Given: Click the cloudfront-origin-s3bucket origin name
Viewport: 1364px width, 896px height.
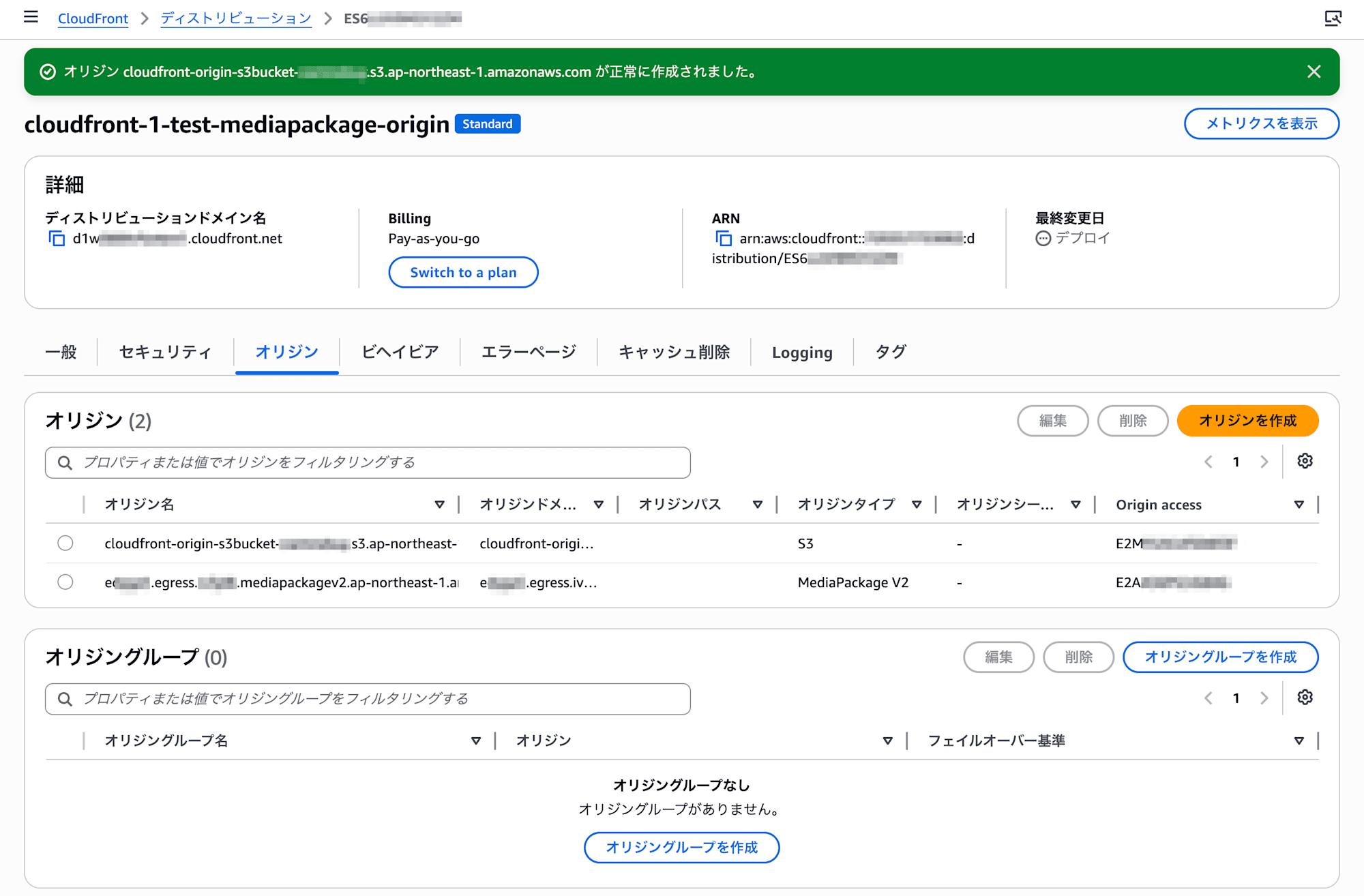Looking at the screenshot, I should (281, 543).
